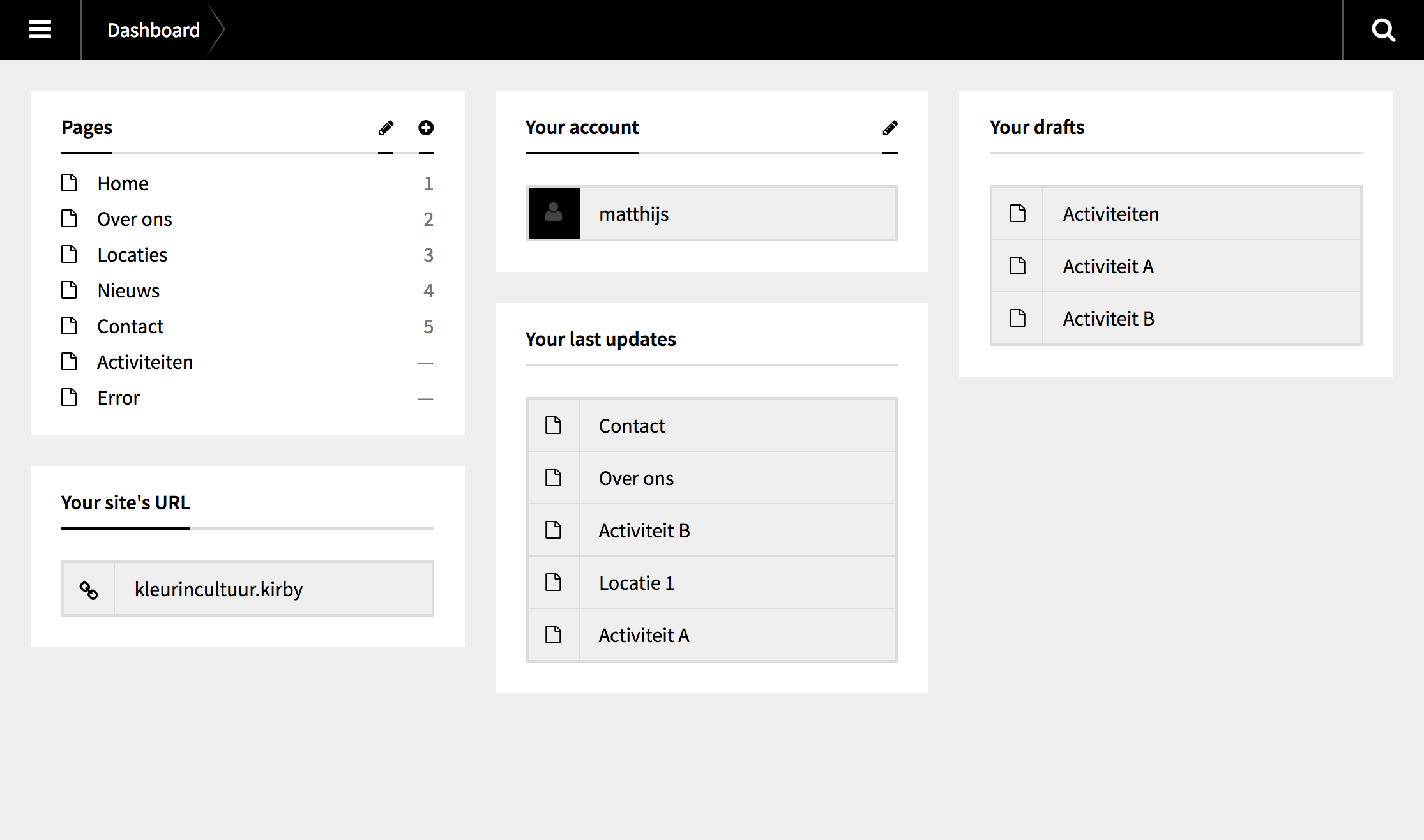Open the Error page
The image size is (1424, 840).
[x=119, y=398]
